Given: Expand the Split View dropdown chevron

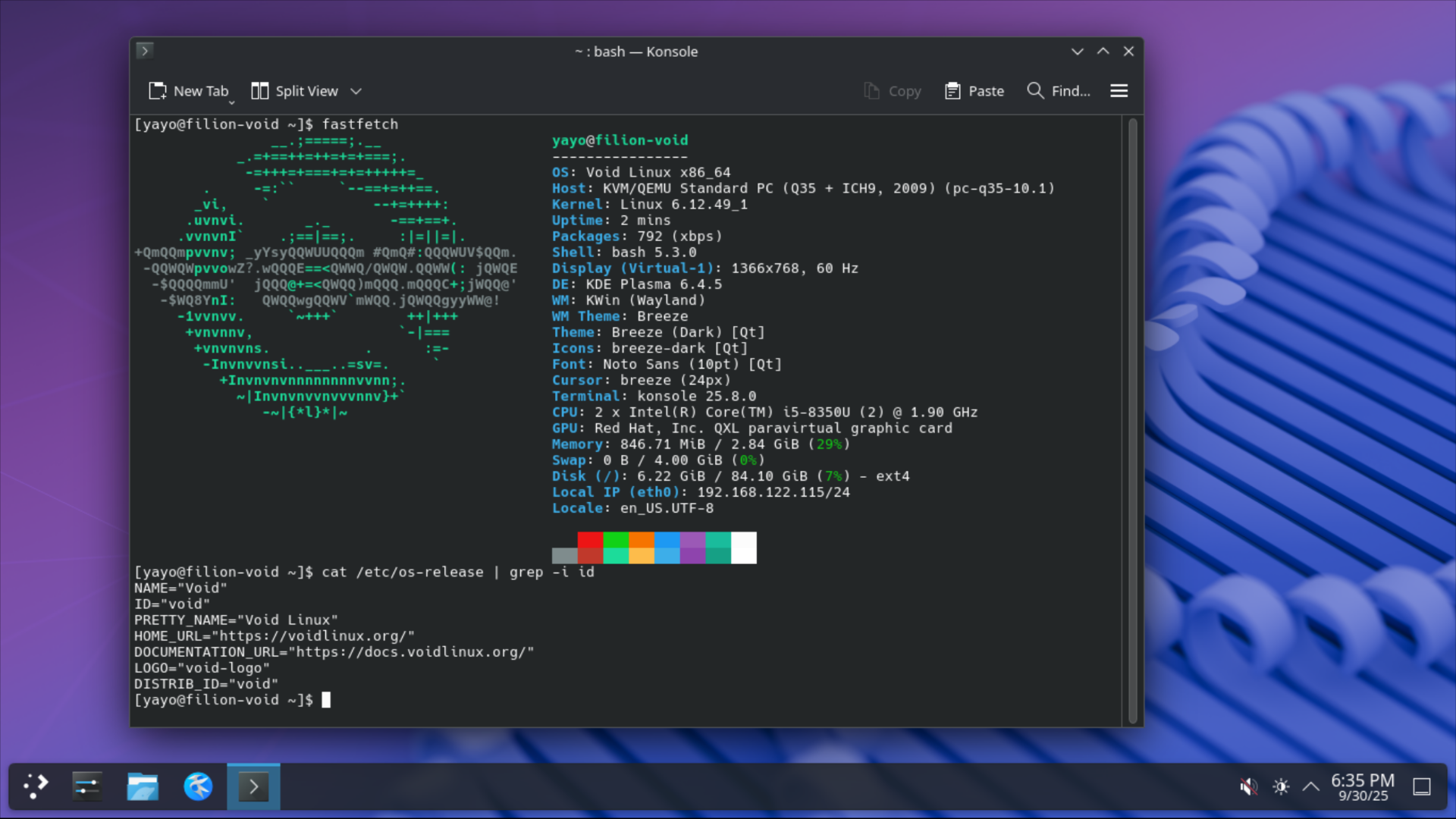Looking at the screenshot, I should (356, 91).
